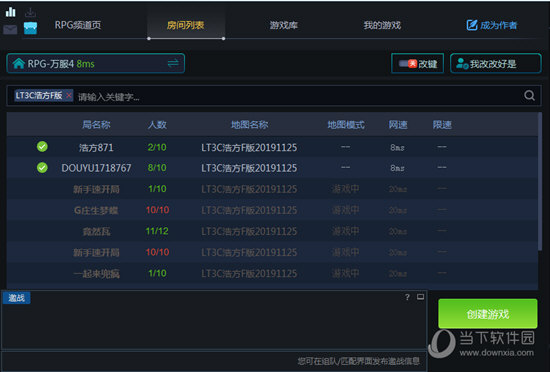This screenshot has height=372, width=550.
Task: Click the chat message input area at bottom
Action: click(214, 361)
